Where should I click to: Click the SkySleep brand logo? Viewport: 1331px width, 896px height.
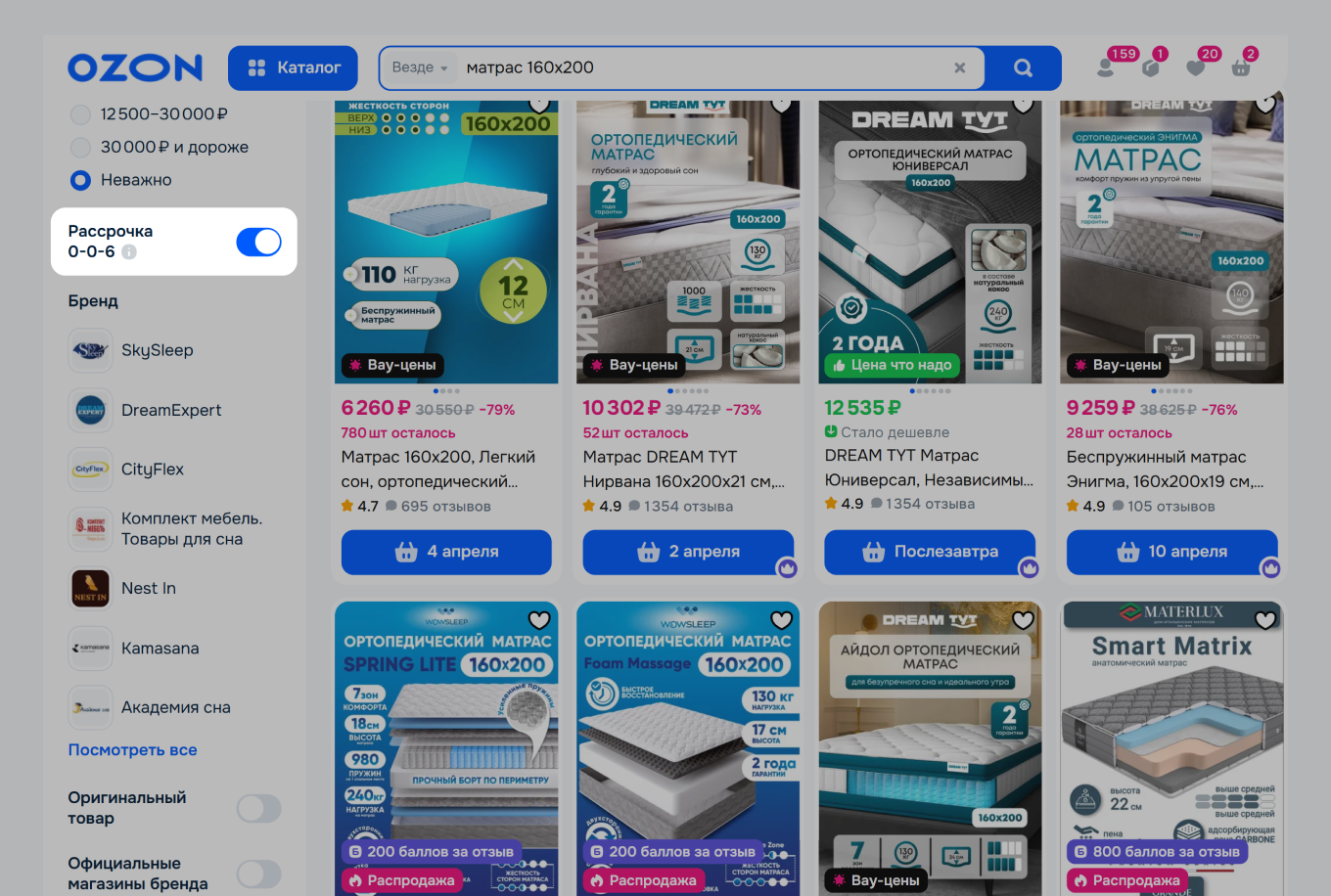click(90, 350)
